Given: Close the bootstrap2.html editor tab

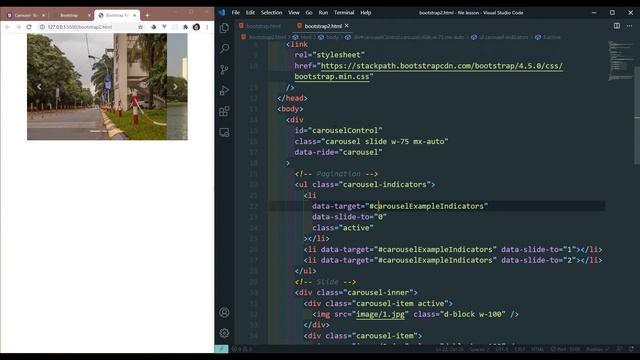Looking at the screenshot, I should (347, 26).
